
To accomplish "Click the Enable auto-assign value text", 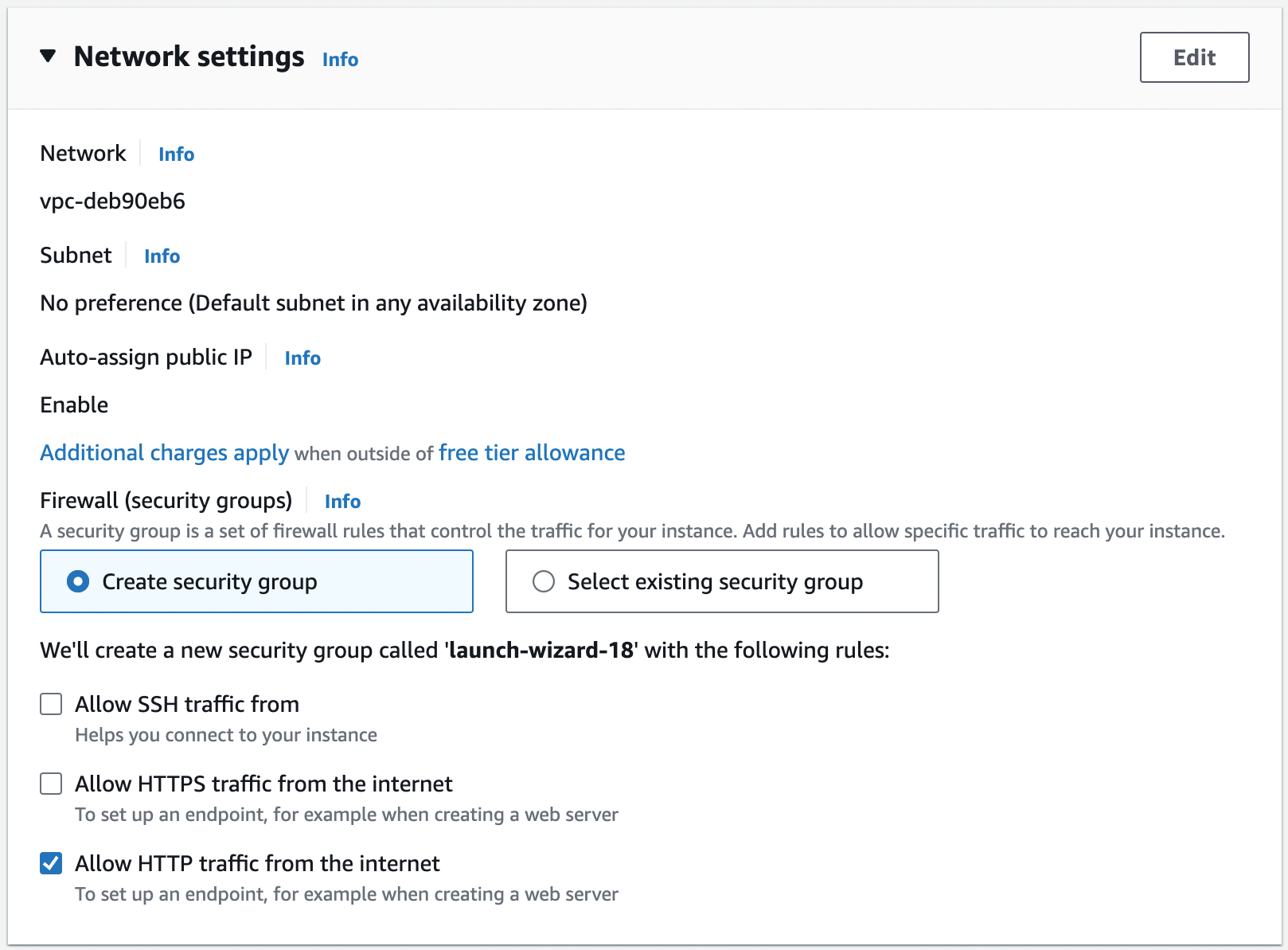I will click(74, 405).
